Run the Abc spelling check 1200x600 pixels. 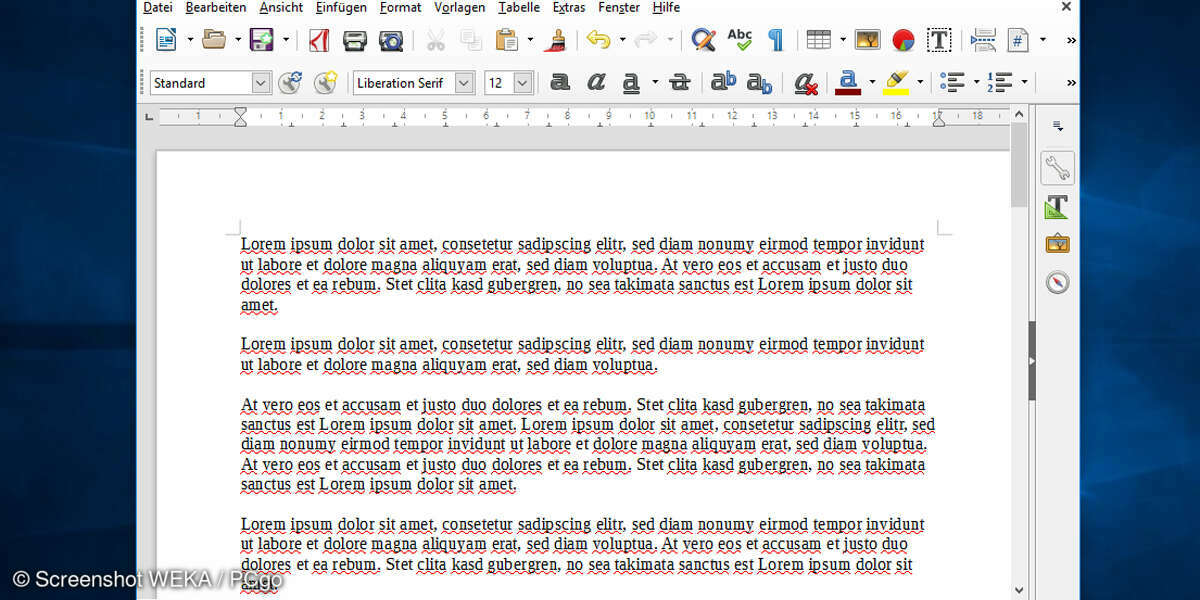[x=740, y=40]
